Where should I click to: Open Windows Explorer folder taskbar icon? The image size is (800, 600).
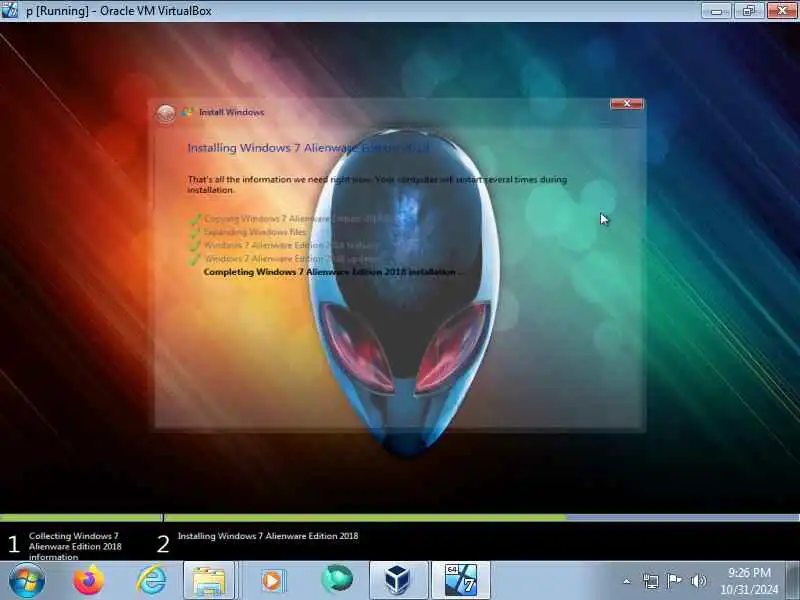coord(209,581)
